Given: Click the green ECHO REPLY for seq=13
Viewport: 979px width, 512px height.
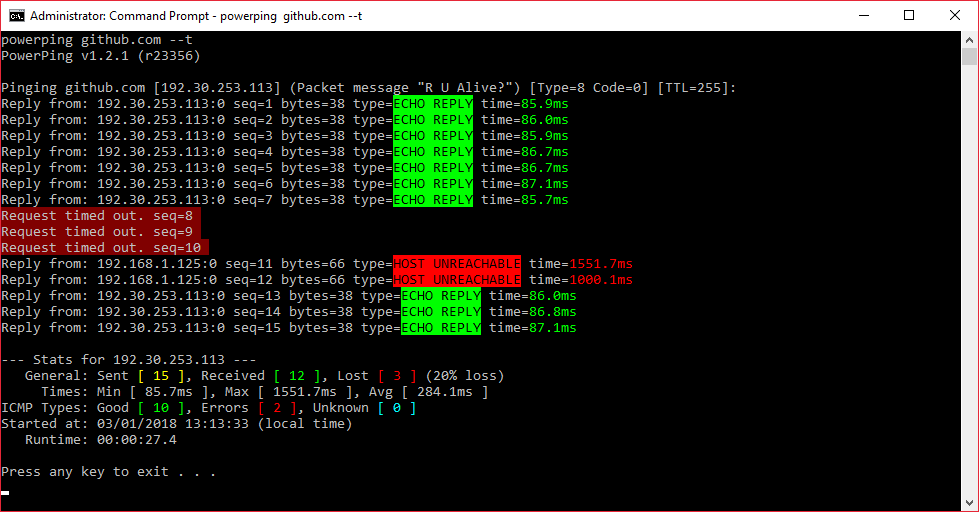Looking at the screenshot, I should 441,296.
